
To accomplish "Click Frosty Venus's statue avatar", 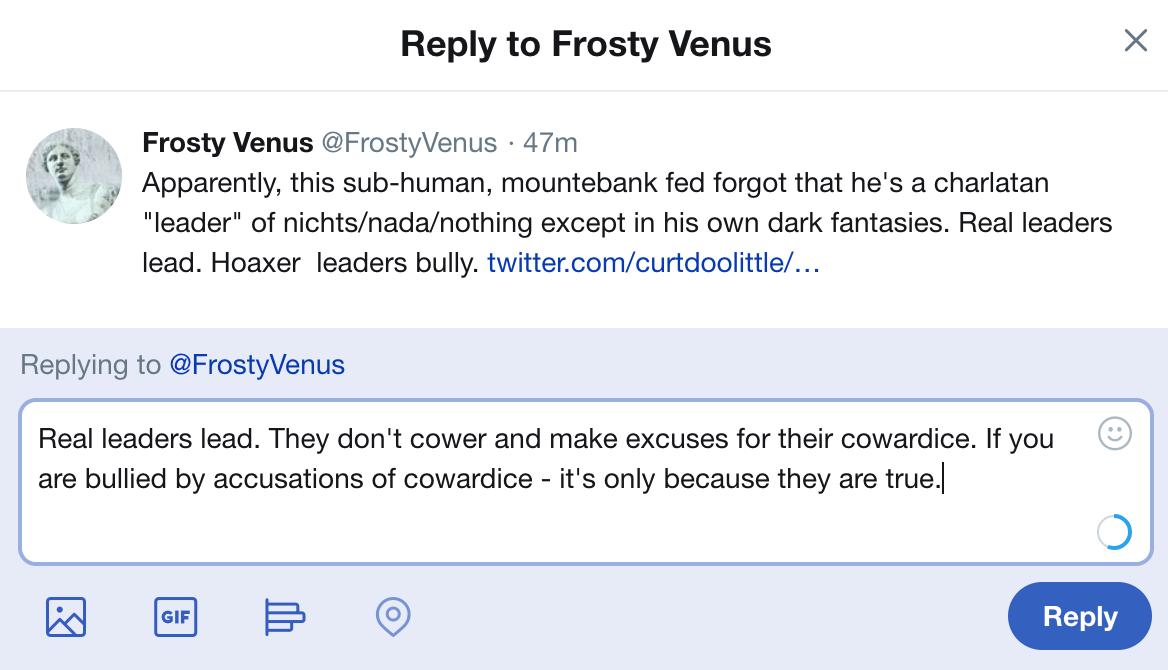I will pyautogui.click(x=74, y=176).
